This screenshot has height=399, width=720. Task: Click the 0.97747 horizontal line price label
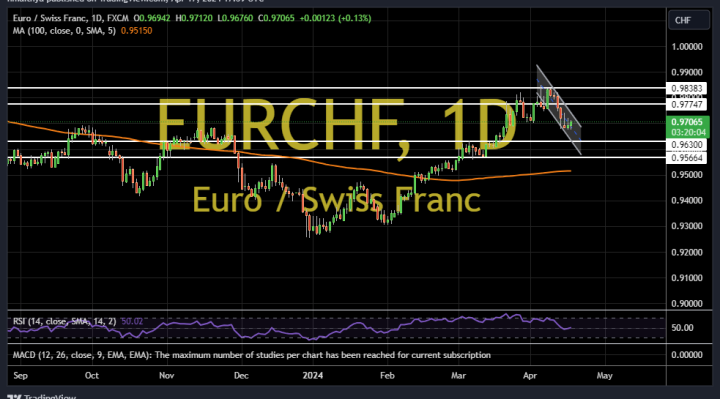click(686, 104)
